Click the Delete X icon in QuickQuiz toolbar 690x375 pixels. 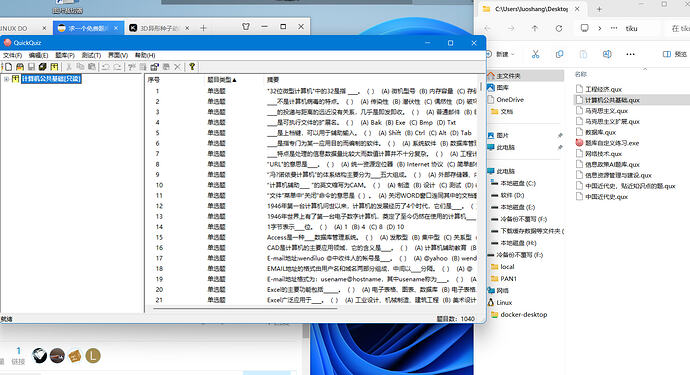coord(177,67)
